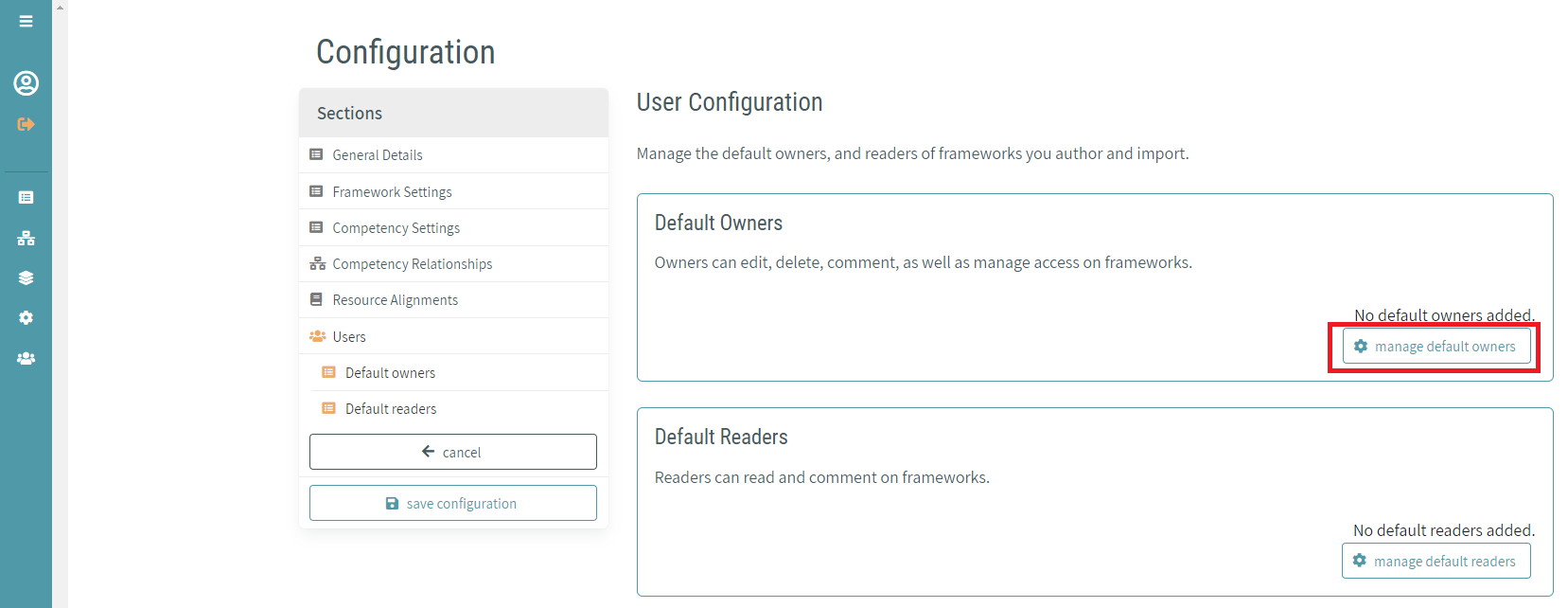Click the gear icon in manage default readers

click(x=1360, y=561)
